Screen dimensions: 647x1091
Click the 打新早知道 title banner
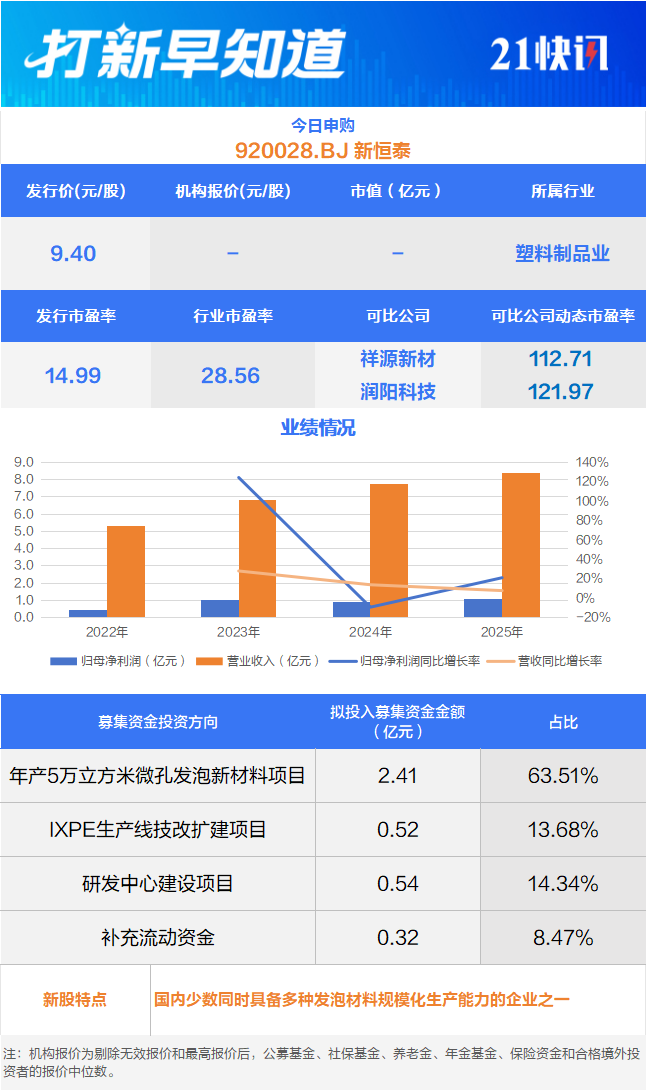point(186,53)
